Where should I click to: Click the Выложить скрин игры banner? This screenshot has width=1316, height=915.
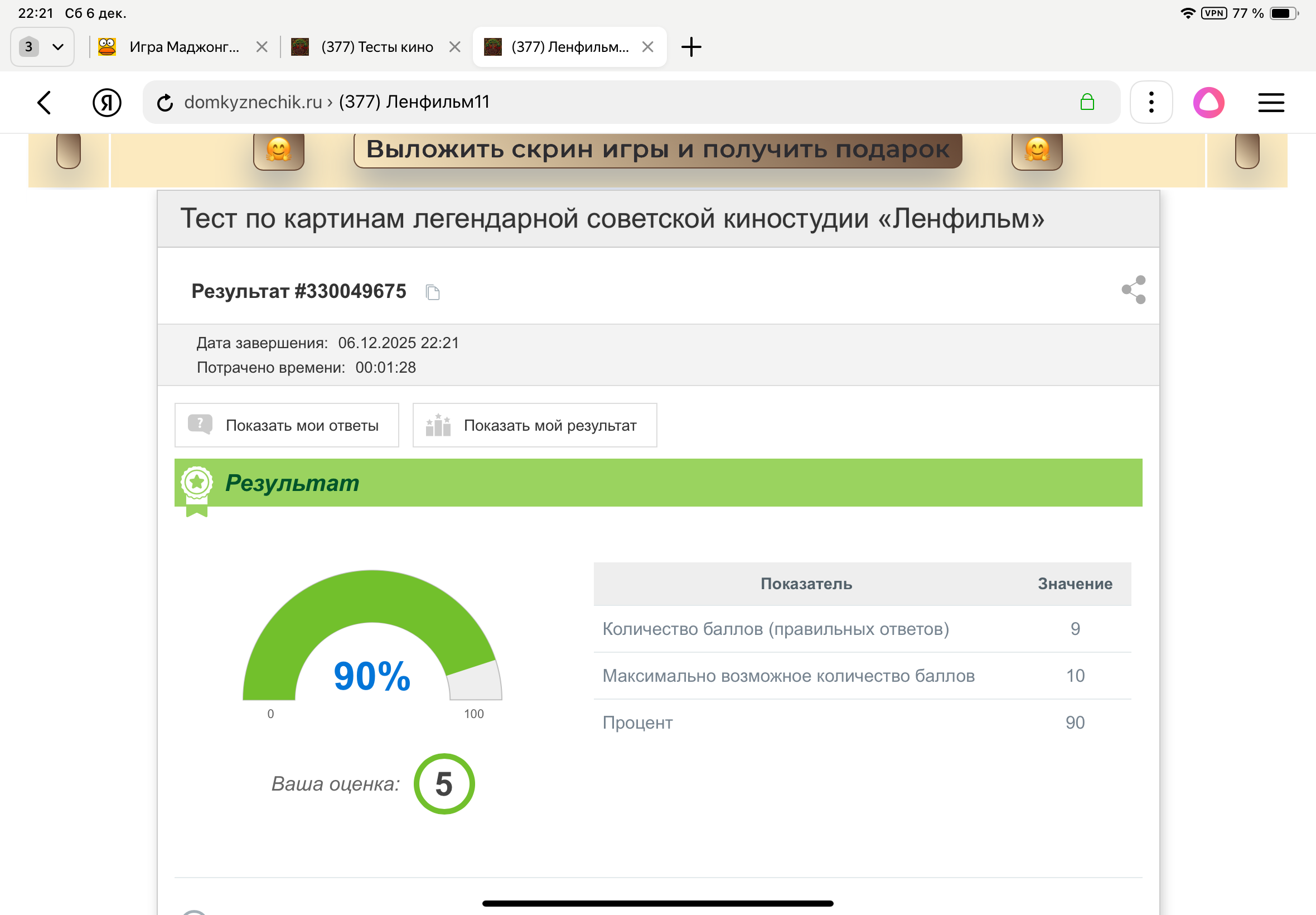click(657, 150)
